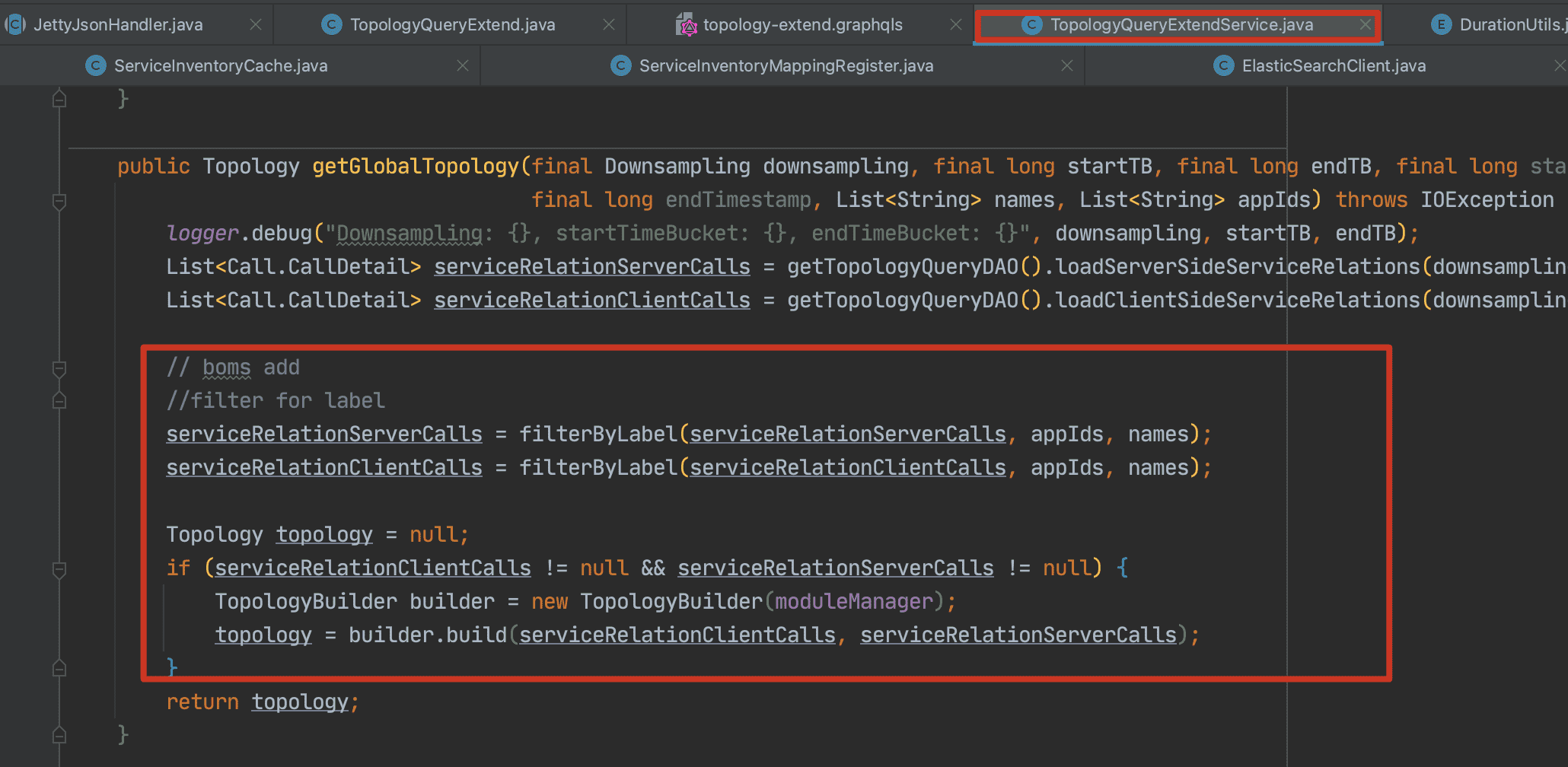Switch to the TopologyQueryExtend.java tab
1568x767 pixels.
point(452,25)
